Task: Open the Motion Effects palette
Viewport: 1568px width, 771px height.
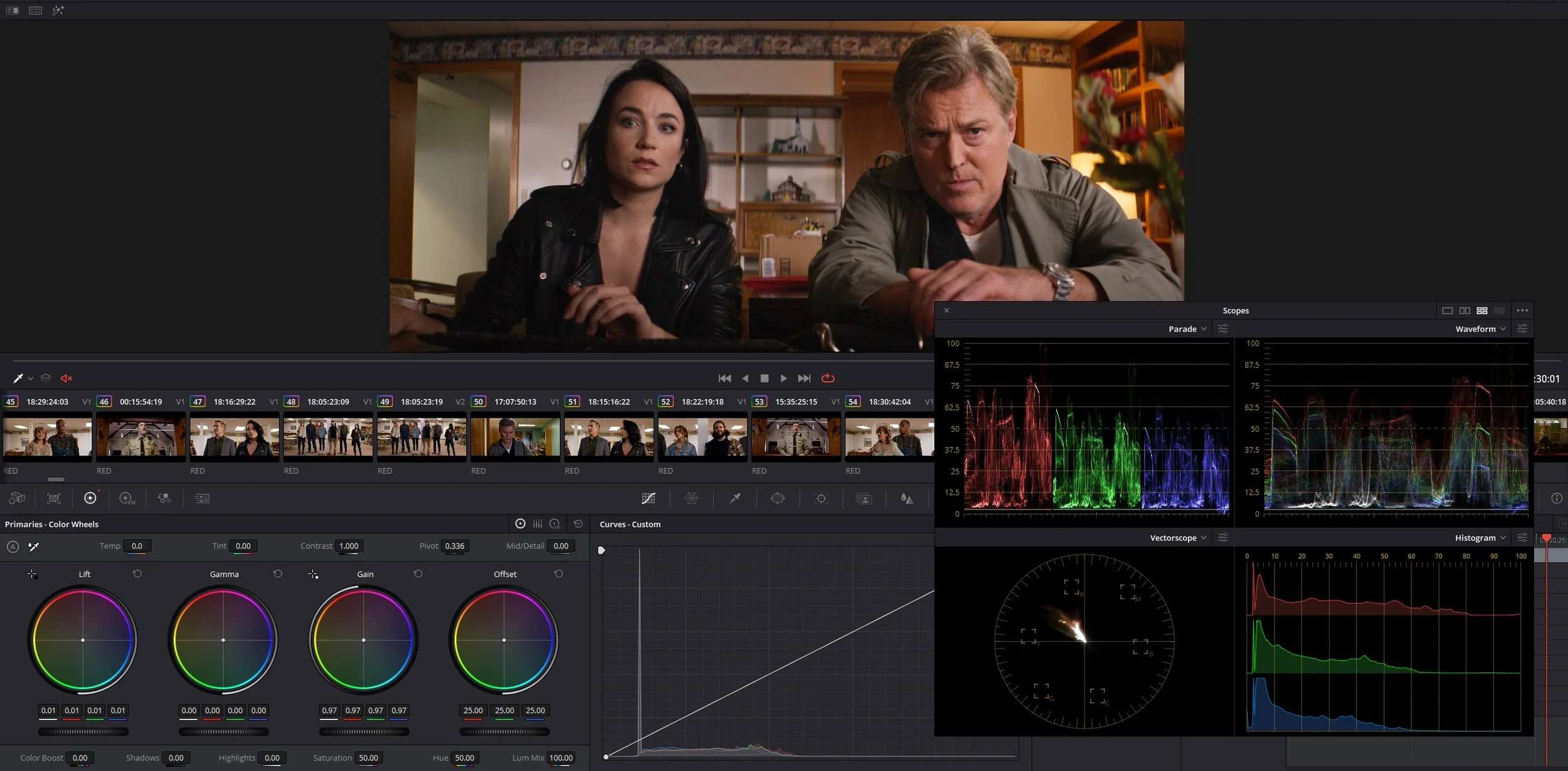Action: [x=201, y=498]
